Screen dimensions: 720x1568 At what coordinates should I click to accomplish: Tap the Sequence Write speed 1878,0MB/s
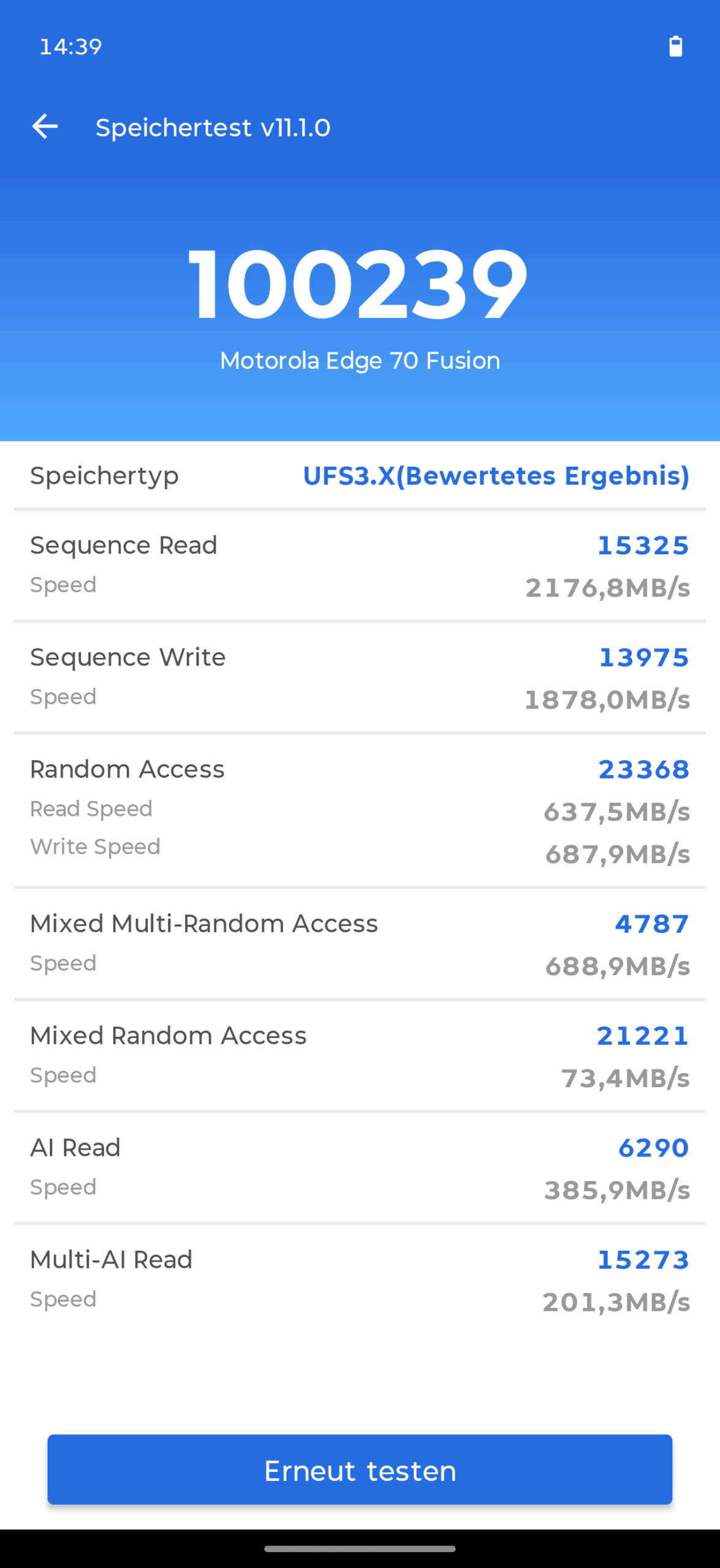[x=607, y=699]
